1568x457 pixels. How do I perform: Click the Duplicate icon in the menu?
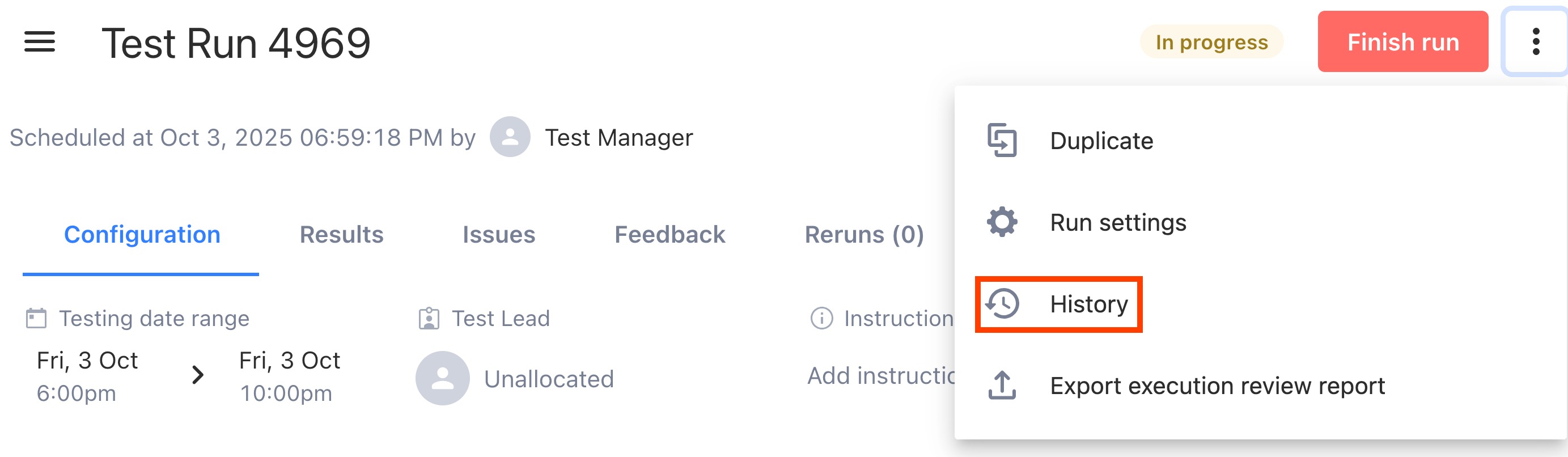pos(1002,141)
